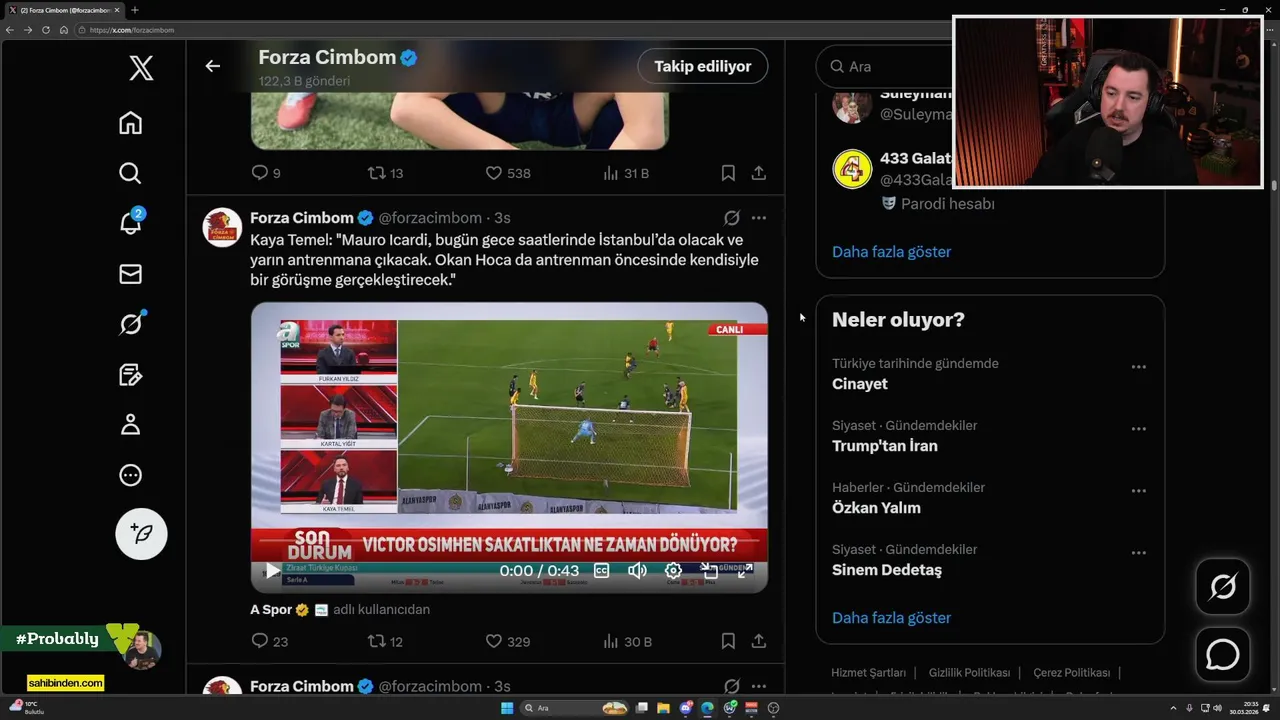Open Messages envelope icon
This screenshot has width=1280, height=720.
point(130,274)
